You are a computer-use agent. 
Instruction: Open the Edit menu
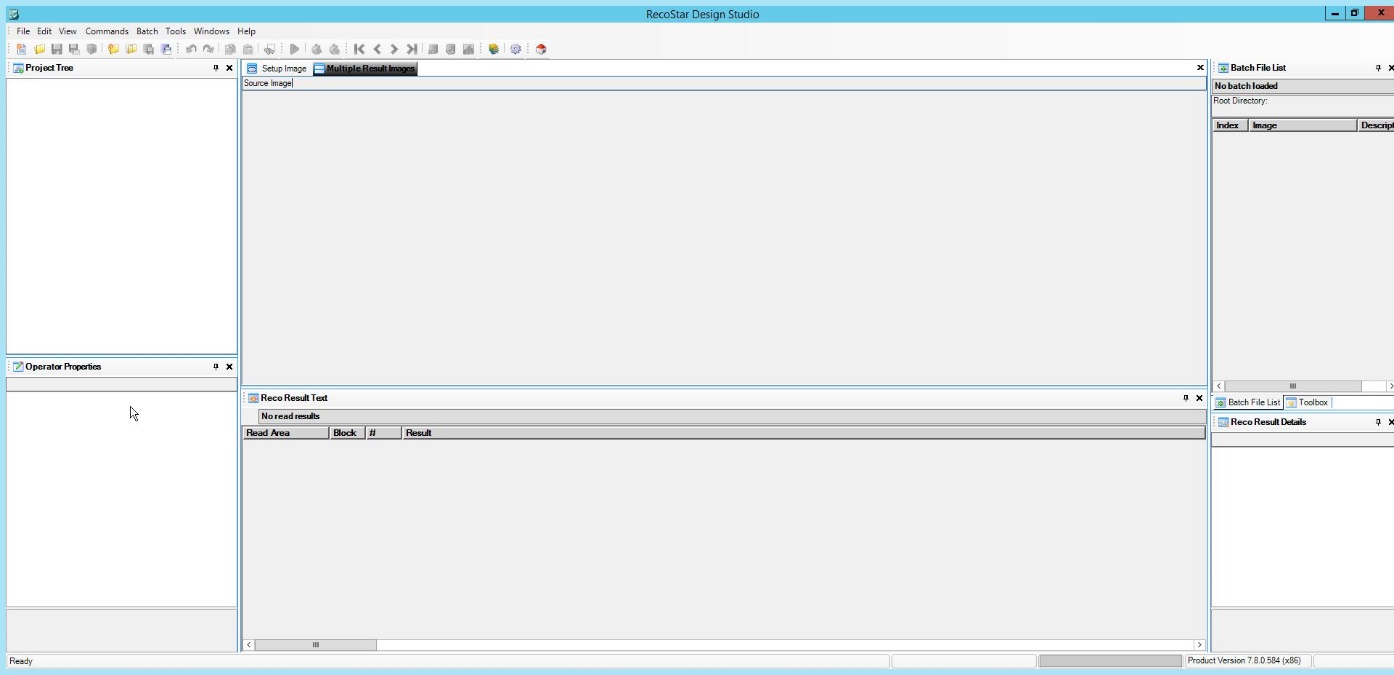[45, 31]
